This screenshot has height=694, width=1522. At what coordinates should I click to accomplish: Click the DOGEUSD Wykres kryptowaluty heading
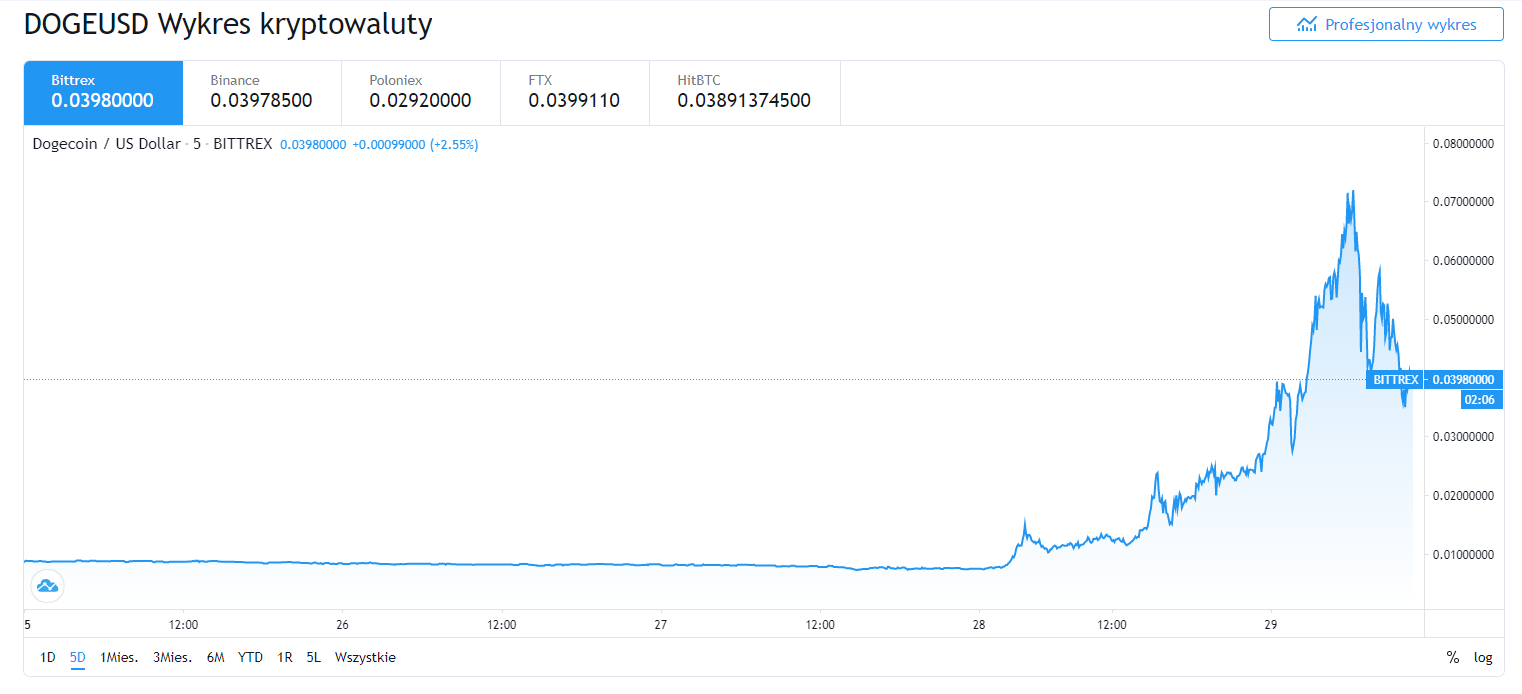pyautogui.click(x=228, y=24)
